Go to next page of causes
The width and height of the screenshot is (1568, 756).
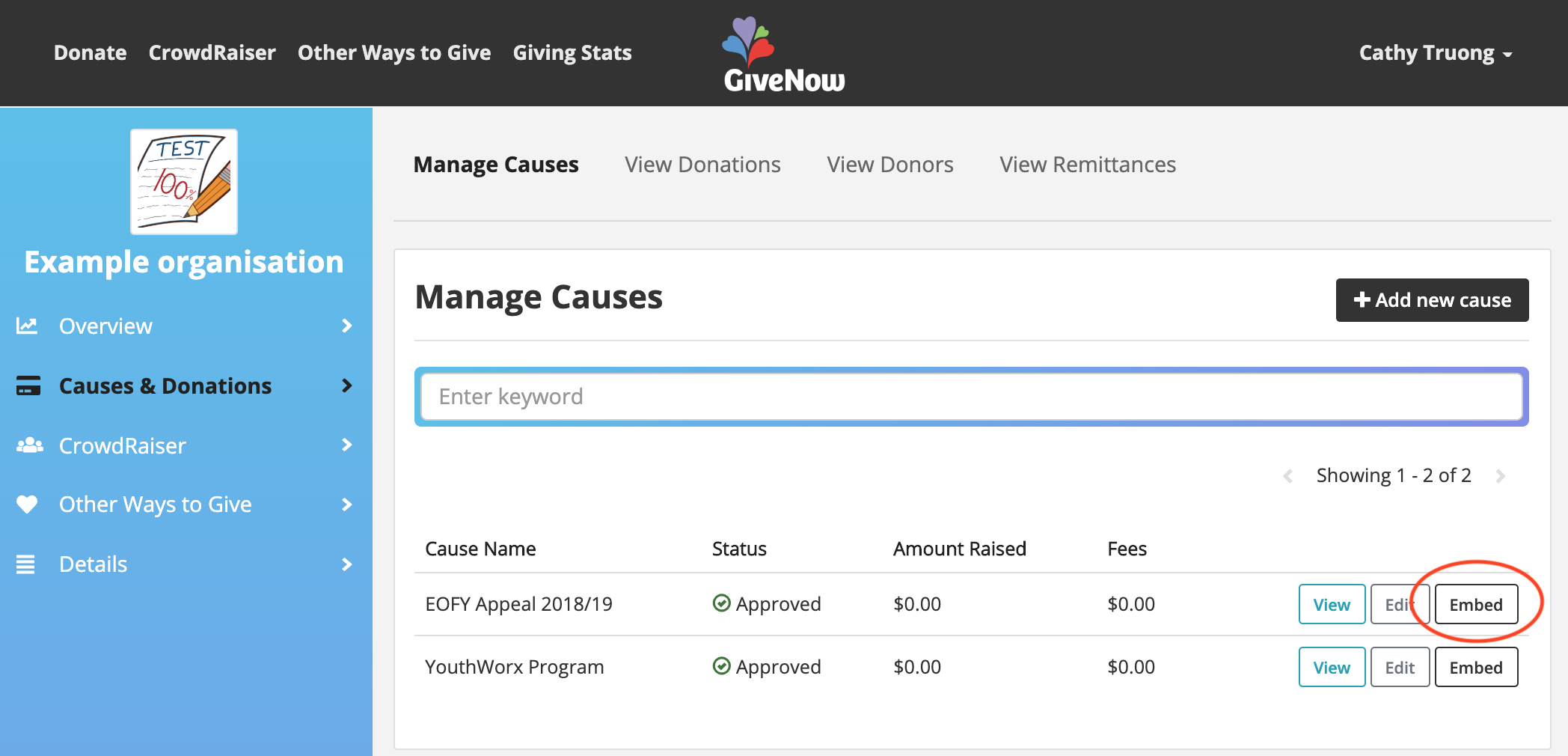pos(1500,476)
